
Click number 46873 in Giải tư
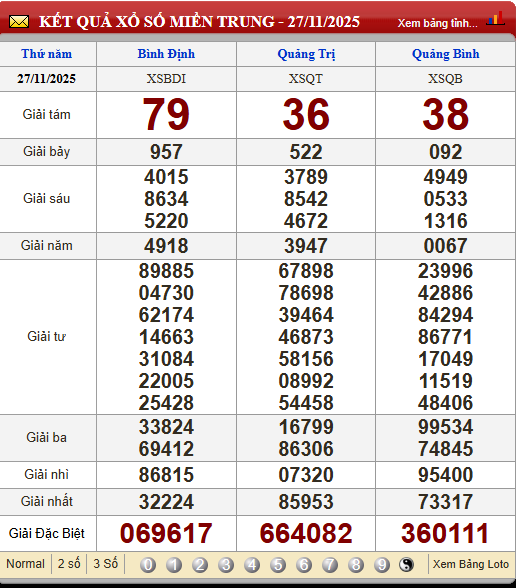[x=306, y=337]
